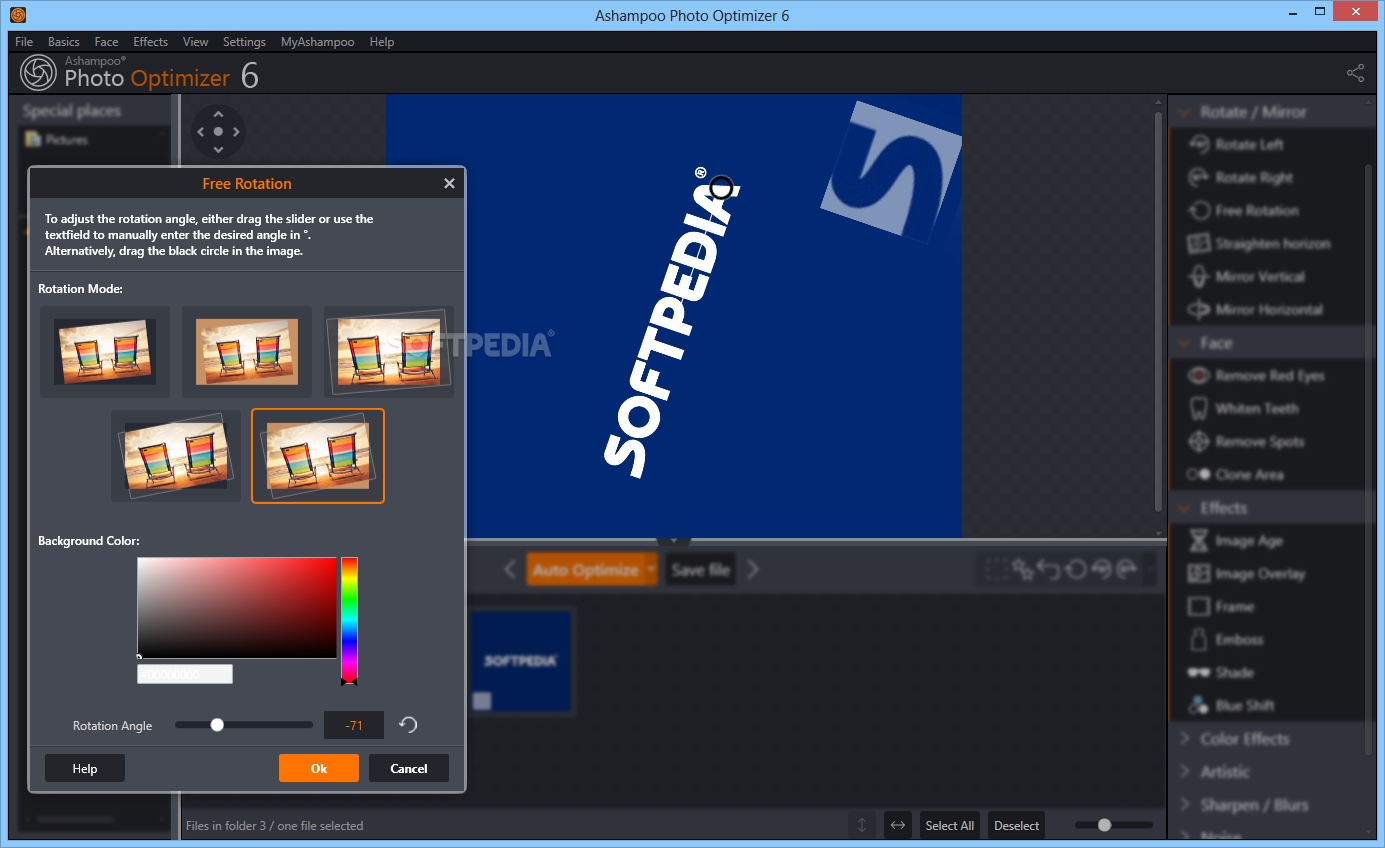Click the Cancel button
The height and width of the screenshot is (848, 1385).
409,768
